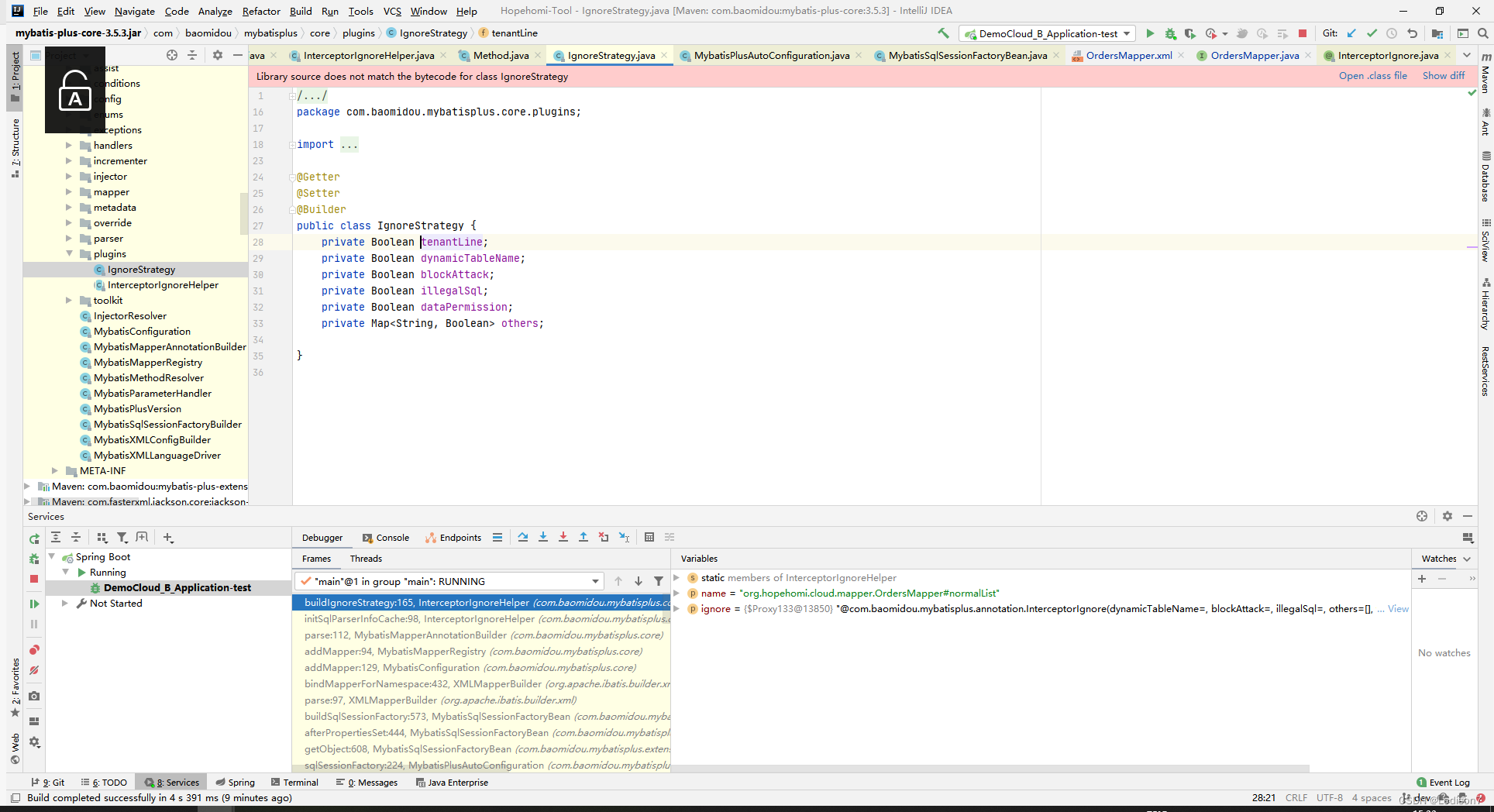Click the Open .class file link
Screen dimensions: 1494x812
click(1372, 76)
